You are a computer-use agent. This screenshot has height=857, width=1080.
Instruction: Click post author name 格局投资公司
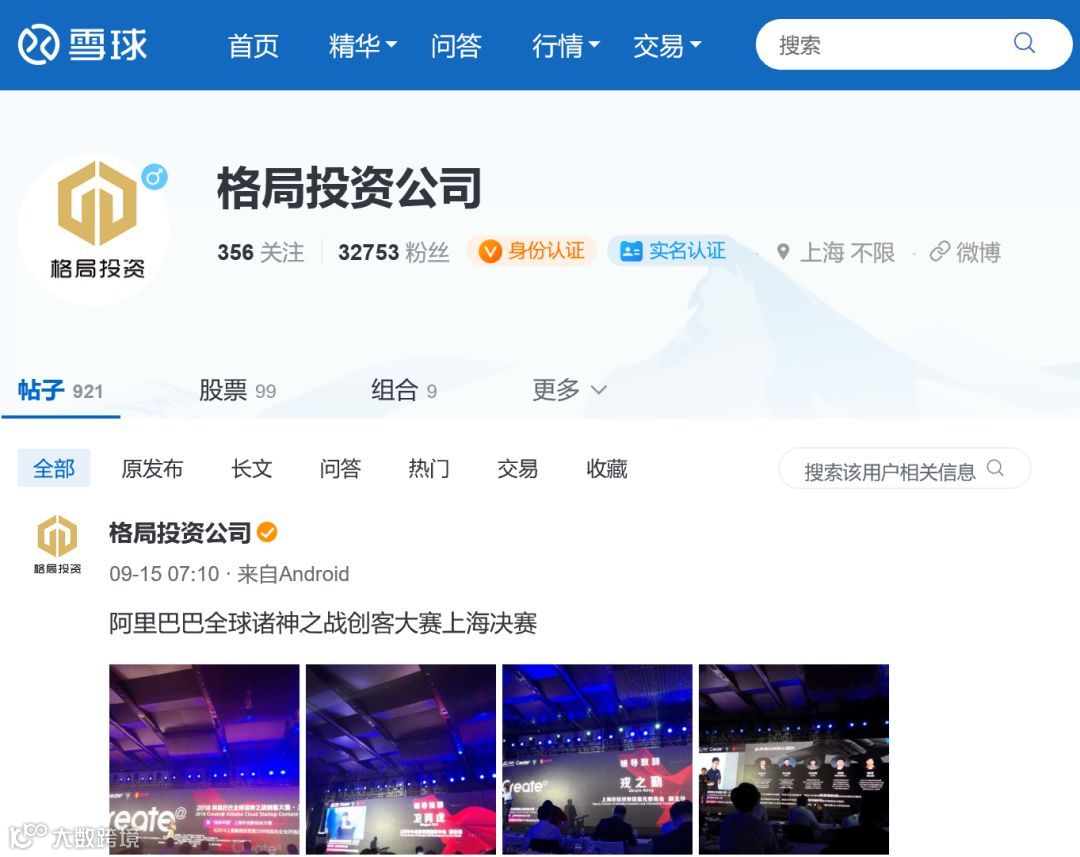coord(180,533)
